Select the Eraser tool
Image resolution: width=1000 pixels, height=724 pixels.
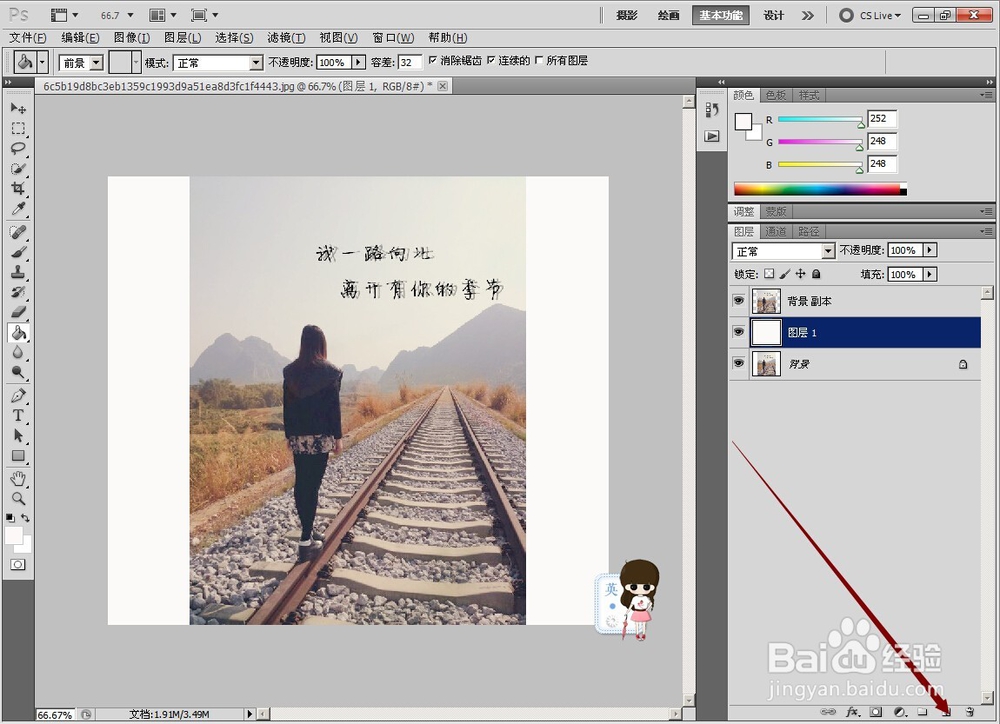click(18, 312)
